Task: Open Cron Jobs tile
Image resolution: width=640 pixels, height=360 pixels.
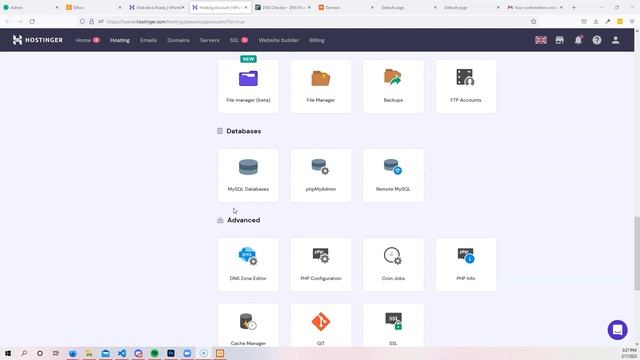Action: pos(393,264)
